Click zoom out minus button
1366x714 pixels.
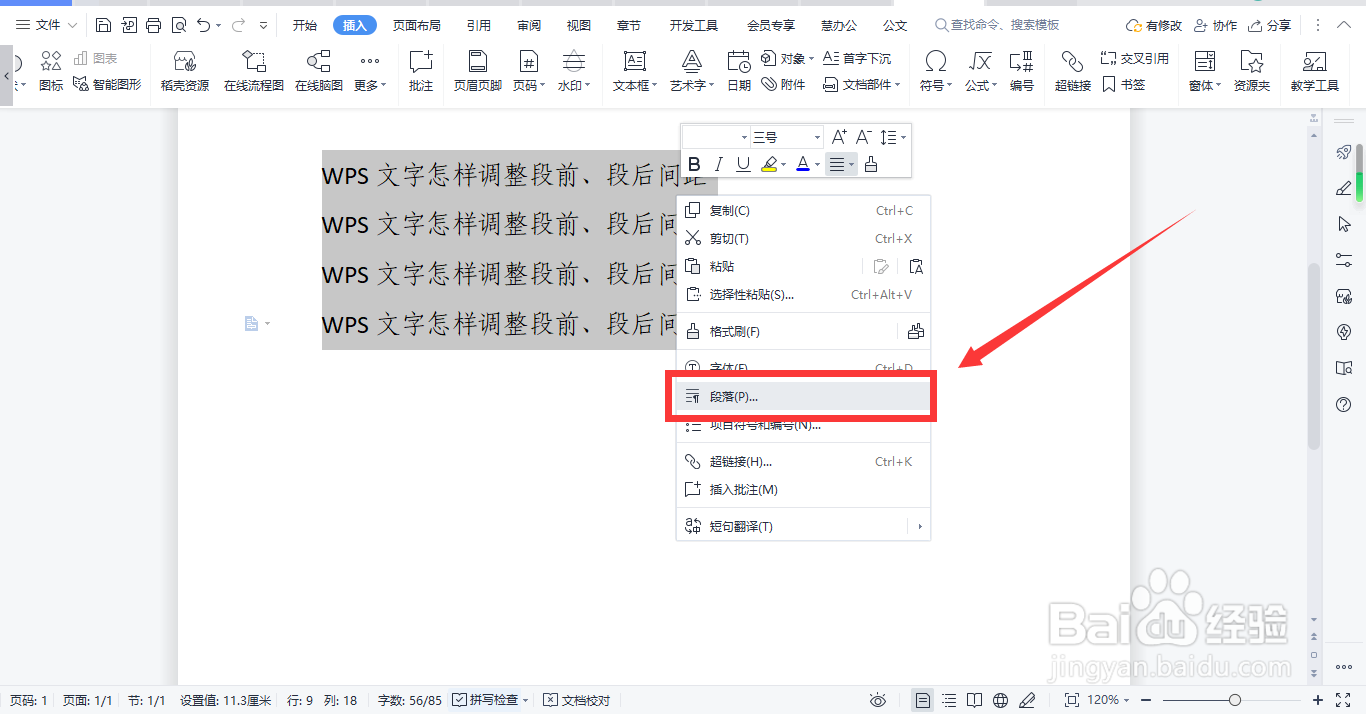[1146, 700]
